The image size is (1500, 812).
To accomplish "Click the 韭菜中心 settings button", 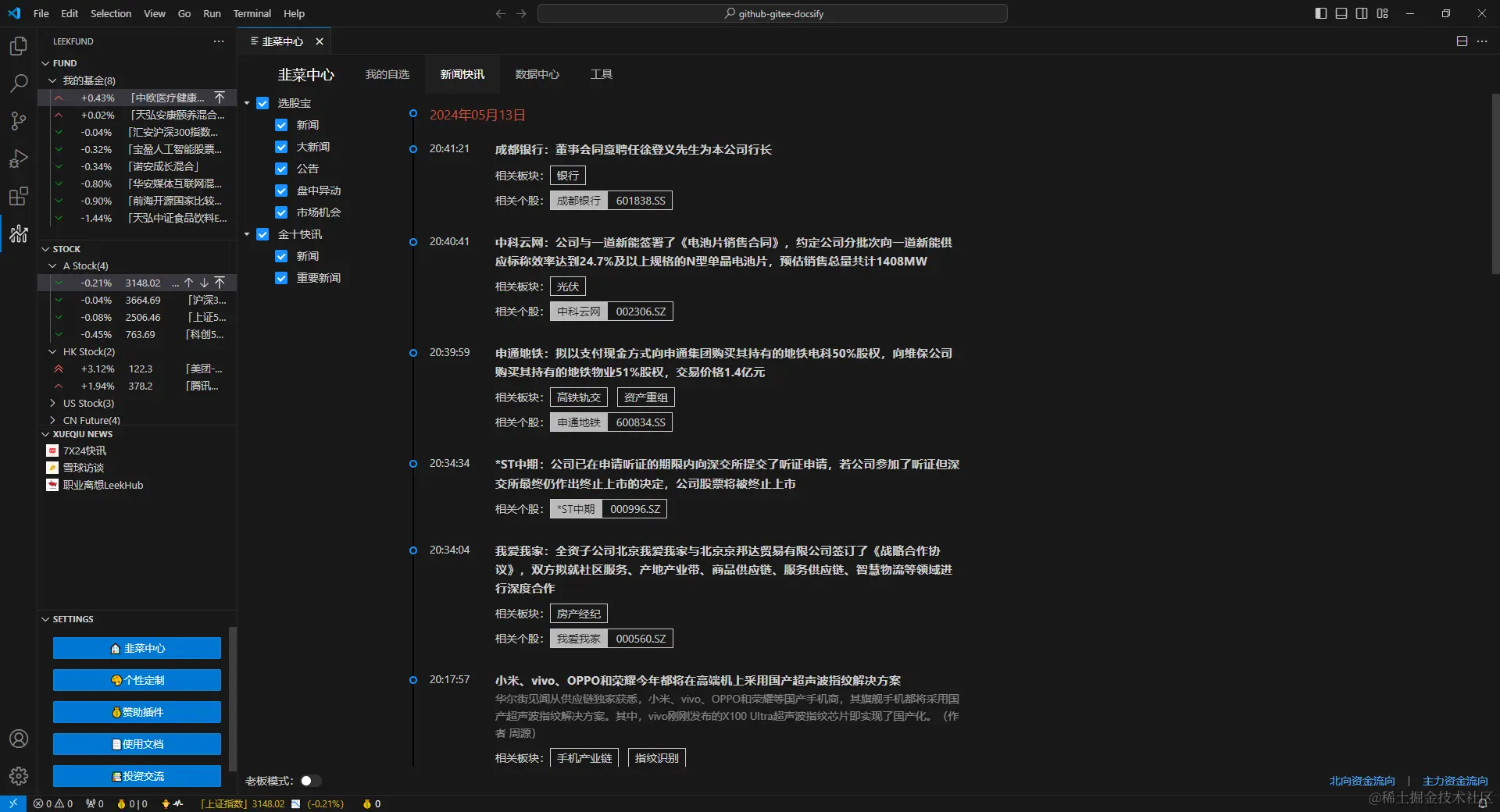I will coord(137,648).
